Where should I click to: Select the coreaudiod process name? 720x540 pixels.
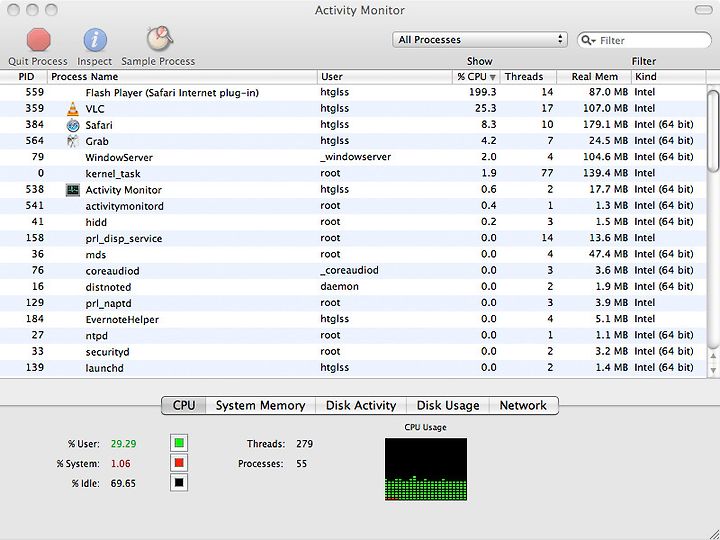point(112,271)
